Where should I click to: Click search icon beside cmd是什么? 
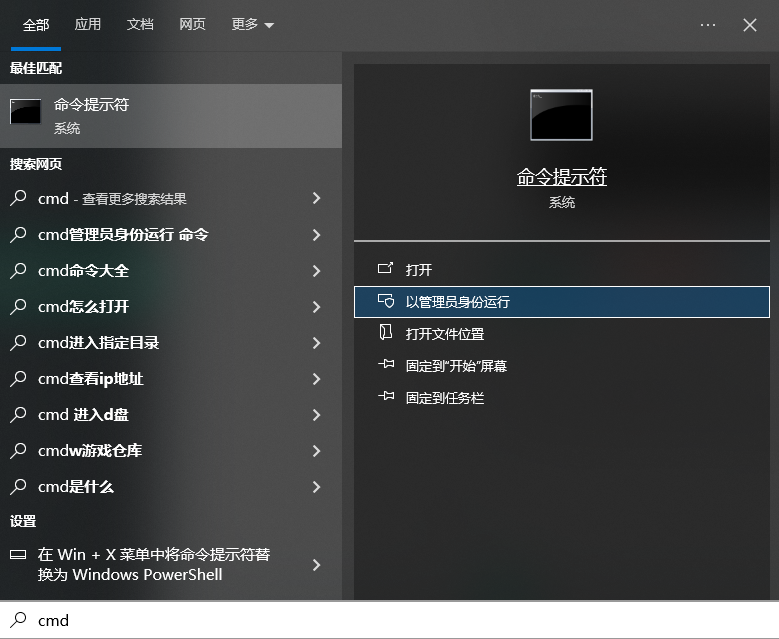click(x=18, y=486)
